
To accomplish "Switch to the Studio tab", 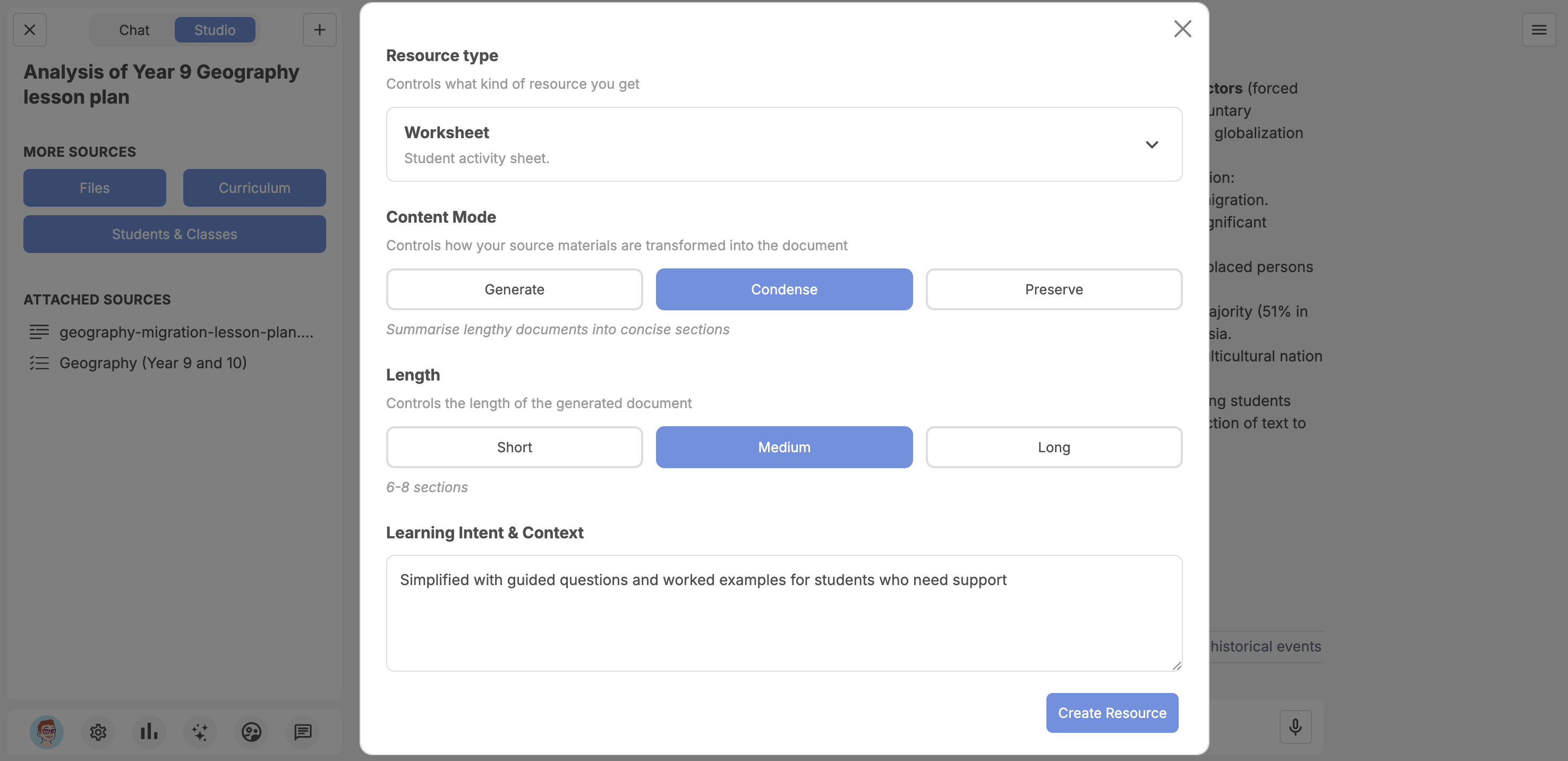I will click(x=214, y=30).
